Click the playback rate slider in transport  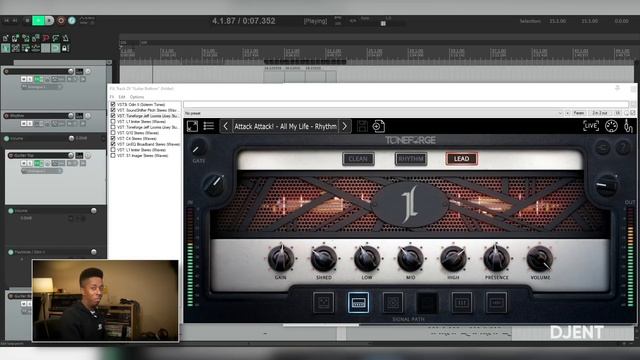(383, 24)
